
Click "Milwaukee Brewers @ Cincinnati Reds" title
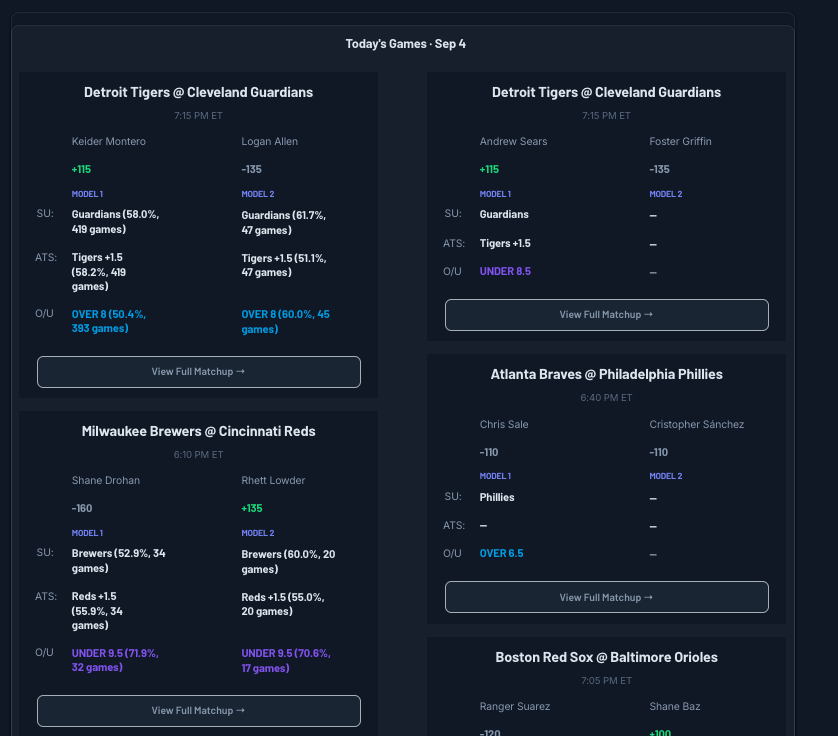click(198, 431)
